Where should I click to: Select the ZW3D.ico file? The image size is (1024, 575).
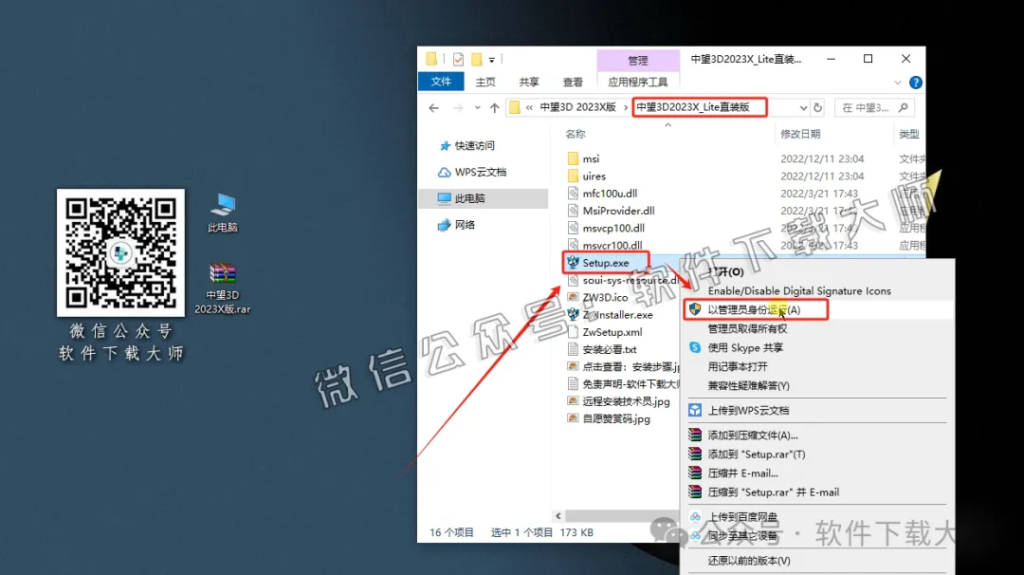pos(605,297)
